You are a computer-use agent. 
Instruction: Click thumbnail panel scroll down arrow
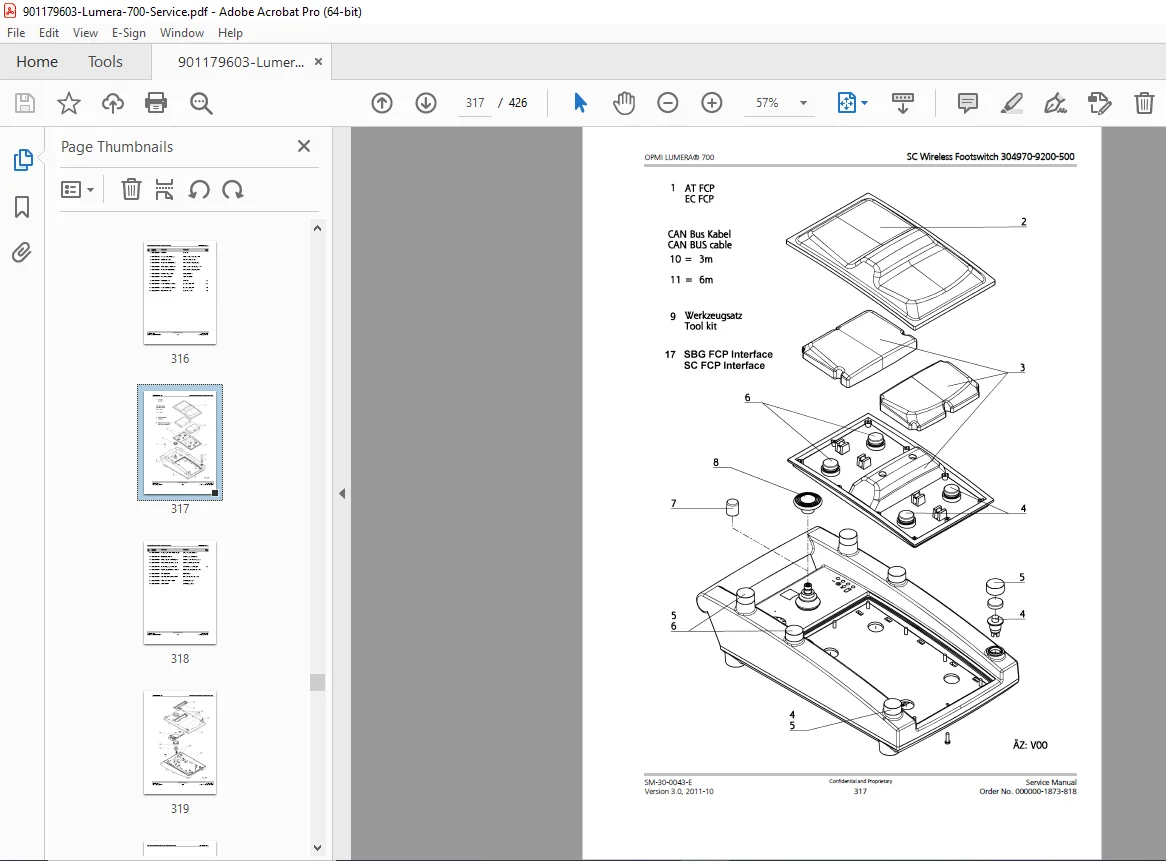318,848
